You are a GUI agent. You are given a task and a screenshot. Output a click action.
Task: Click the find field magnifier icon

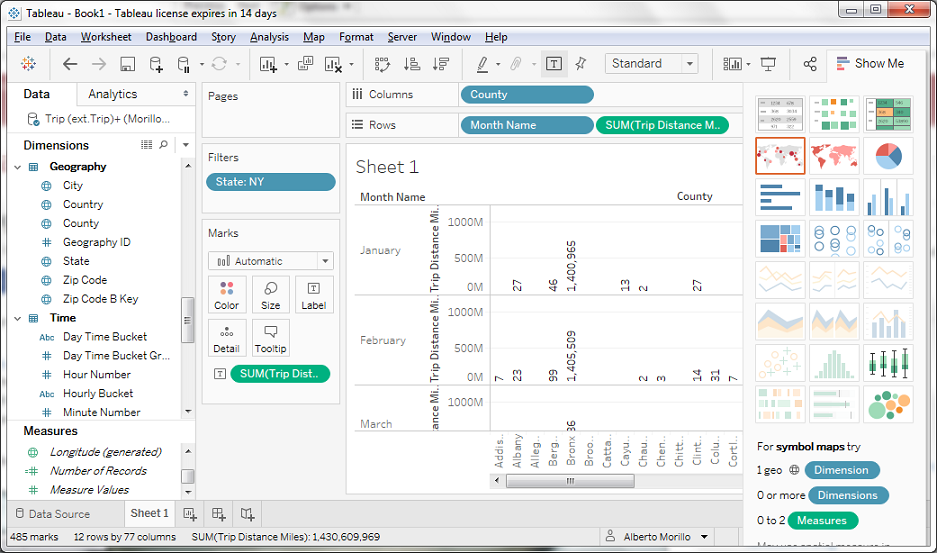(163, 145)
